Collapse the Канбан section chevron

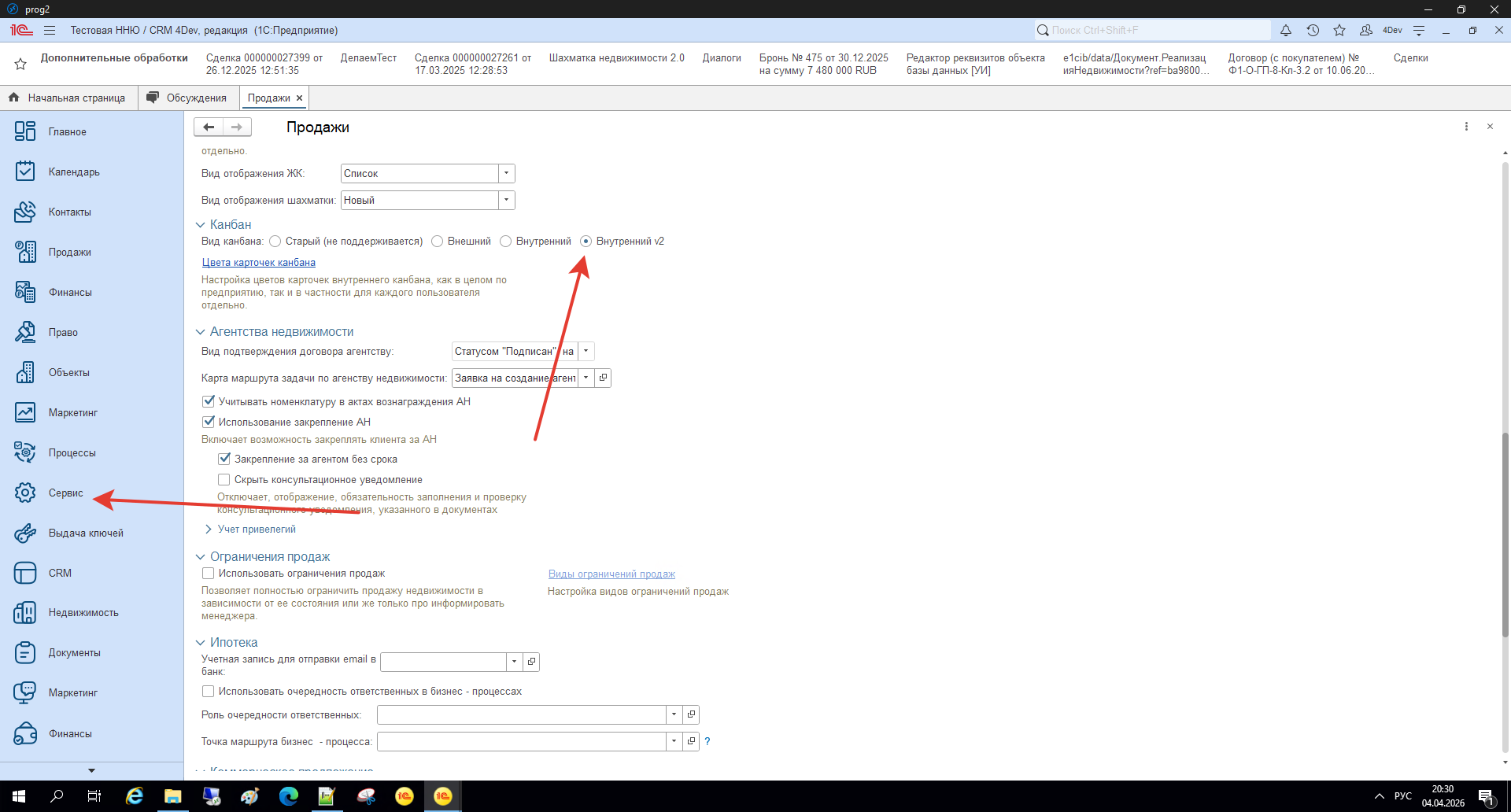[201, 225]
